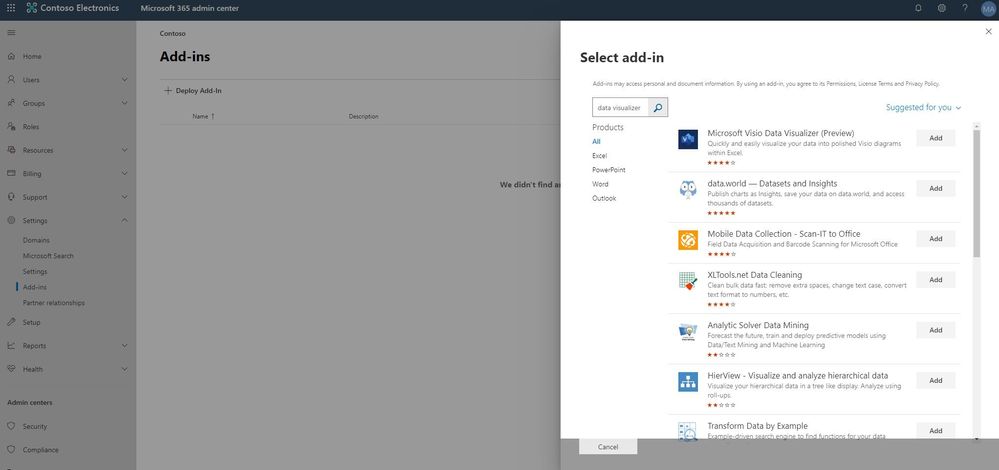Image resolution: width=999 pixels, height=470 pixels.
Task: Expand the Groups section chevron
Action: tap(124, 103)
